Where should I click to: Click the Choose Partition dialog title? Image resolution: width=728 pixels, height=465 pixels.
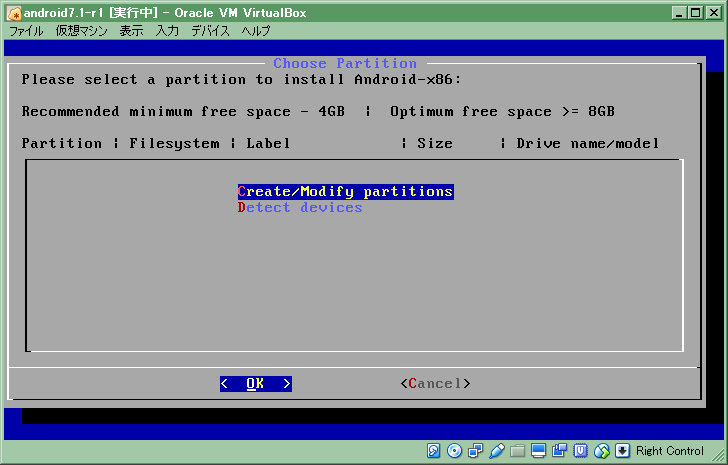[x=345, y=63]
